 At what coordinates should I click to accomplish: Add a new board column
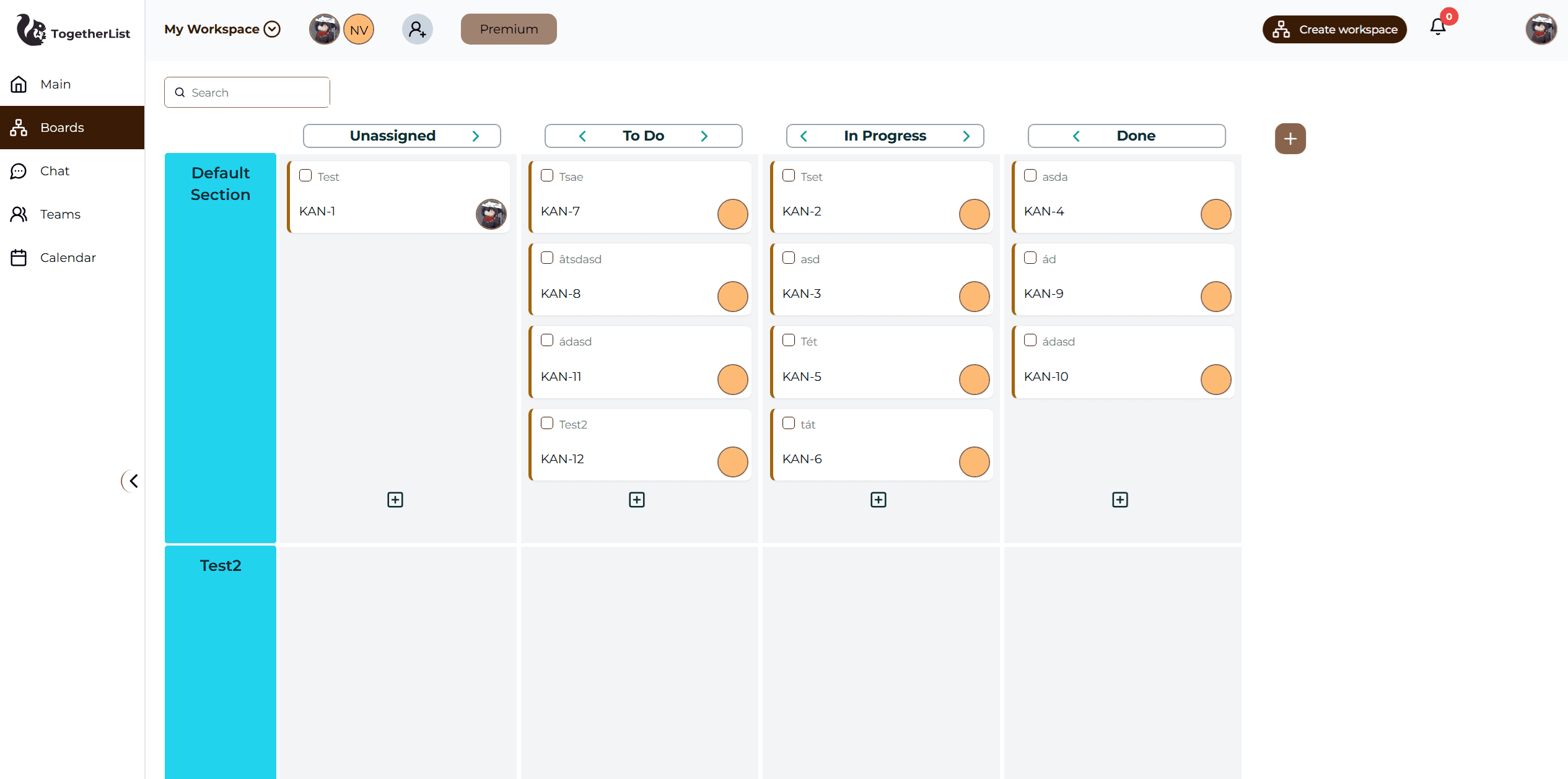[x=1290, y=139]
